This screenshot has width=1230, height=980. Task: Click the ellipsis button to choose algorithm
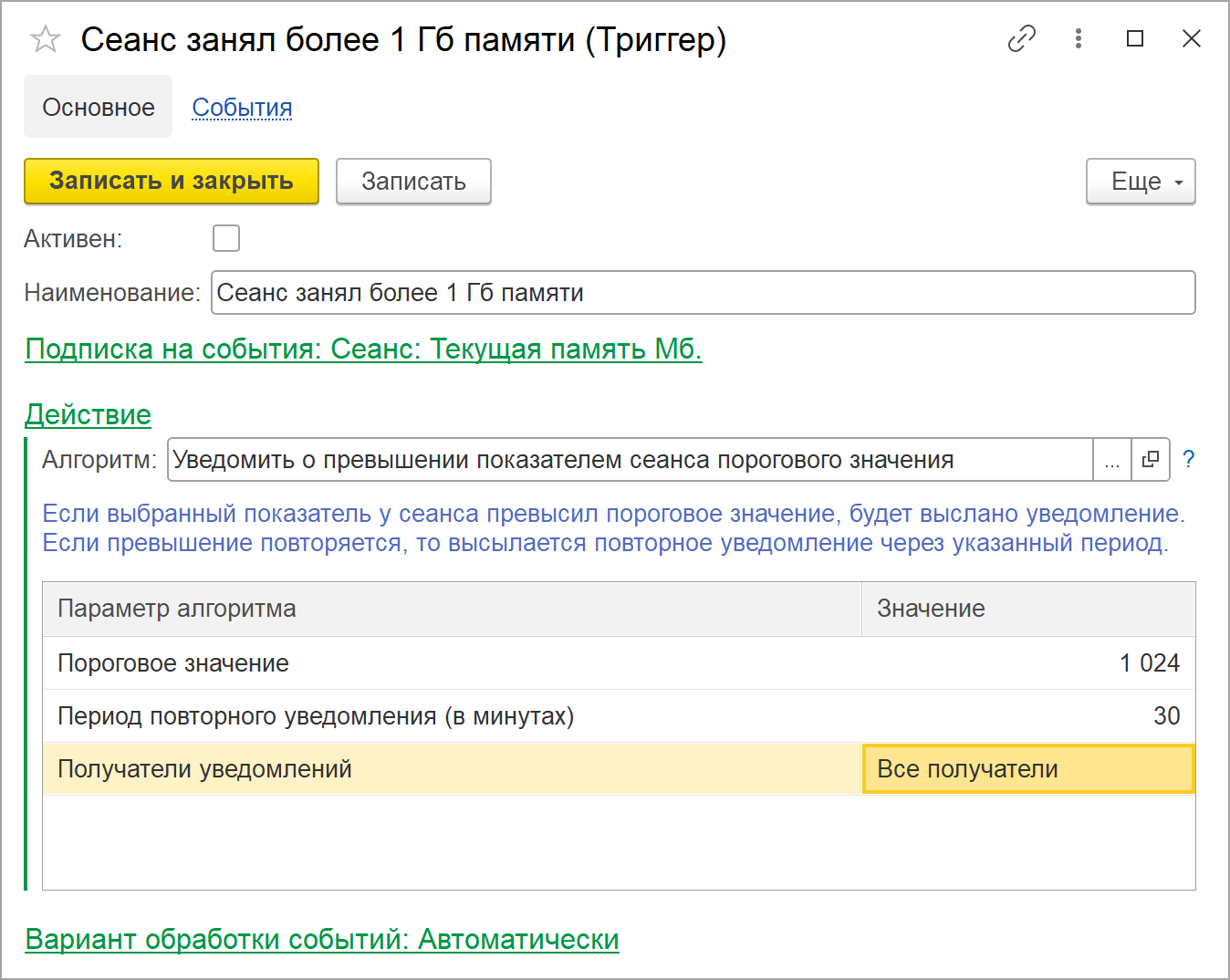point(1111,459)
